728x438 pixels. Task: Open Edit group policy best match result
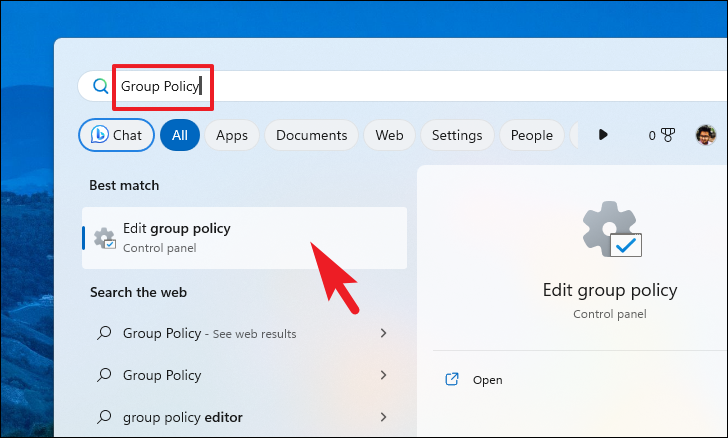coord(244,238)
